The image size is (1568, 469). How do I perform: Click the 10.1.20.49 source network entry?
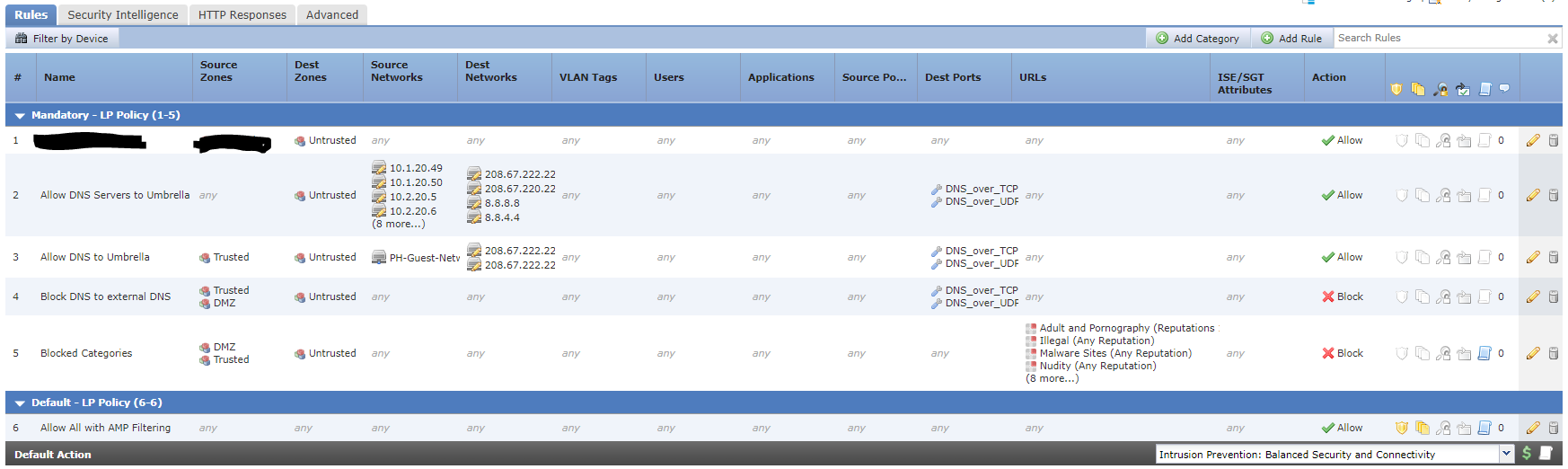point(408,168)
